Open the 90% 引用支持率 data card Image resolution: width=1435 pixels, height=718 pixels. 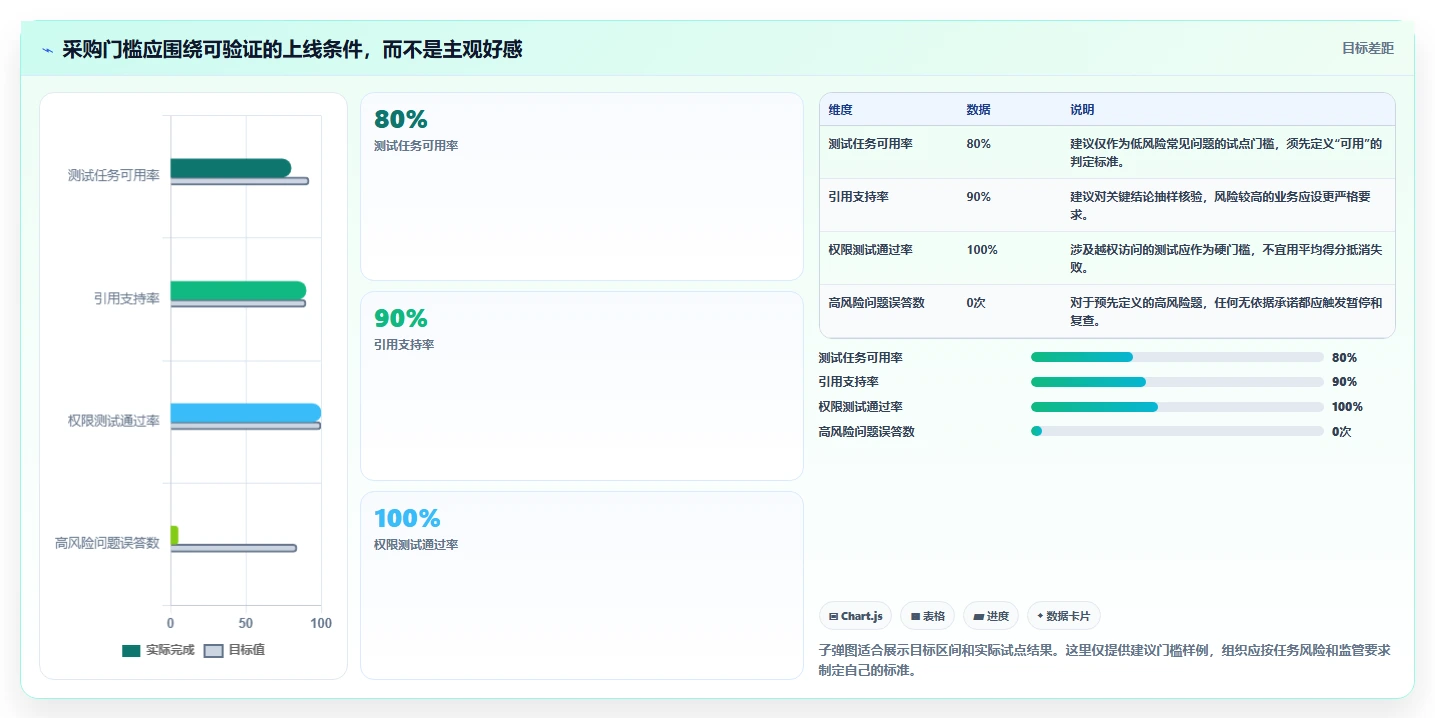[x=581, y=386]
